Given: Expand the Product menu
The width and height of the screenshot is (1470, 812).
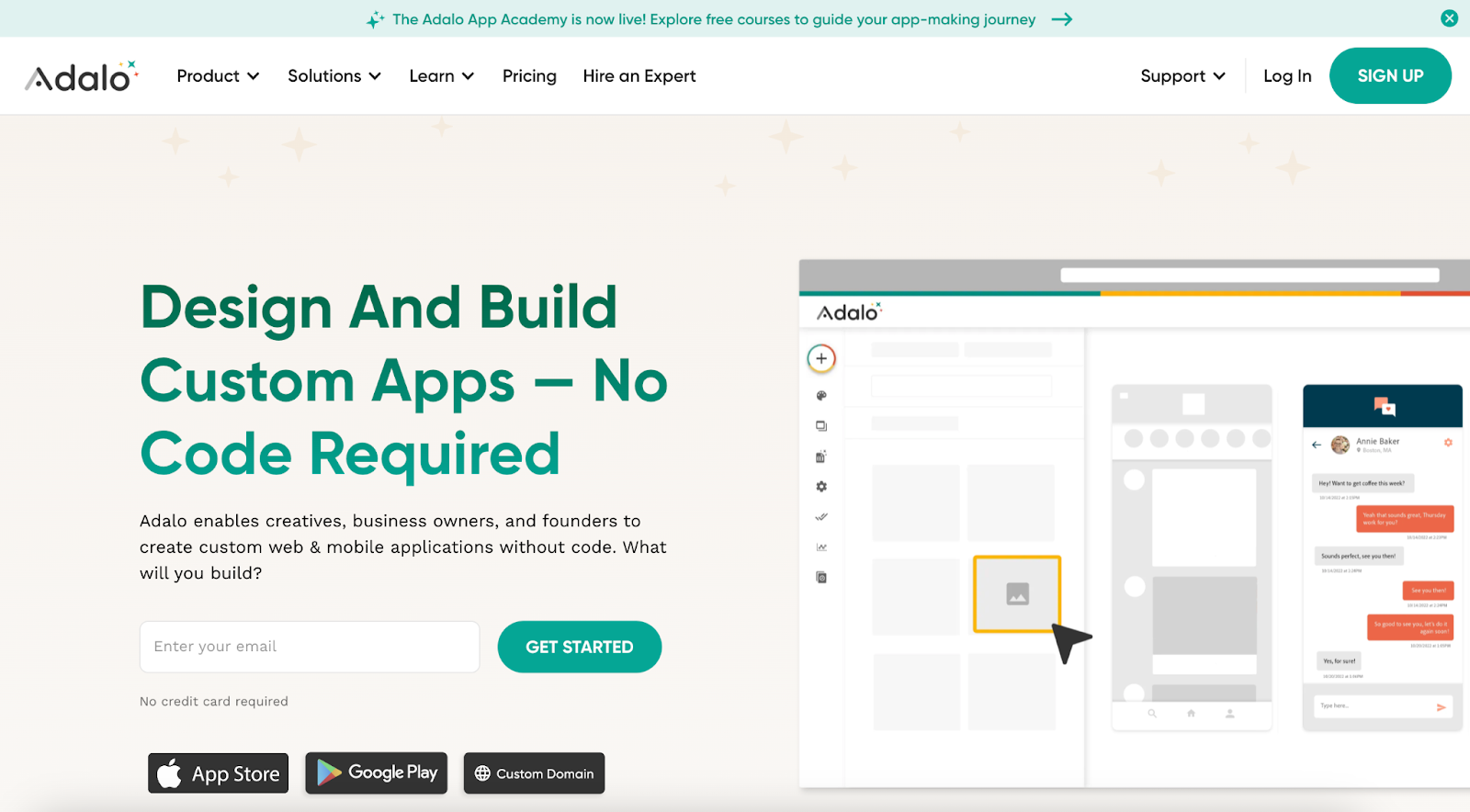Looking at the screenshot, I should coord(218,76).
